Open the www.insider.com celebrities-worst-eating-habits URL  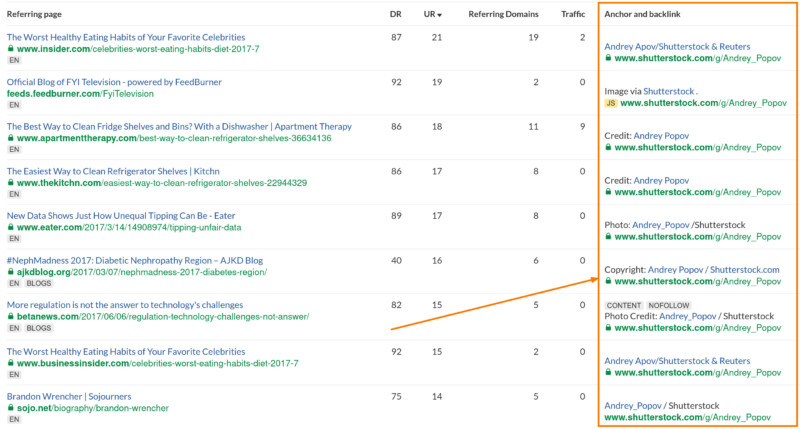(x=138, y=49)
